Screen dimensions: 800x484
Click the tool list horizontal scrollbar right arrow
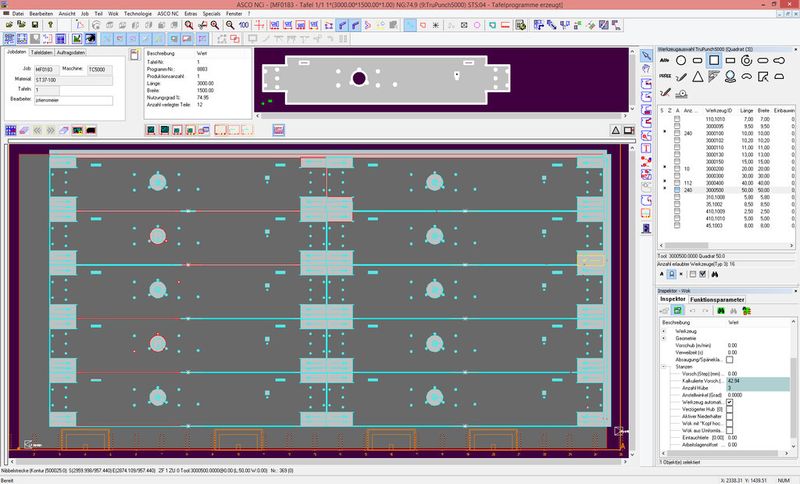click(x=792, y=245)
